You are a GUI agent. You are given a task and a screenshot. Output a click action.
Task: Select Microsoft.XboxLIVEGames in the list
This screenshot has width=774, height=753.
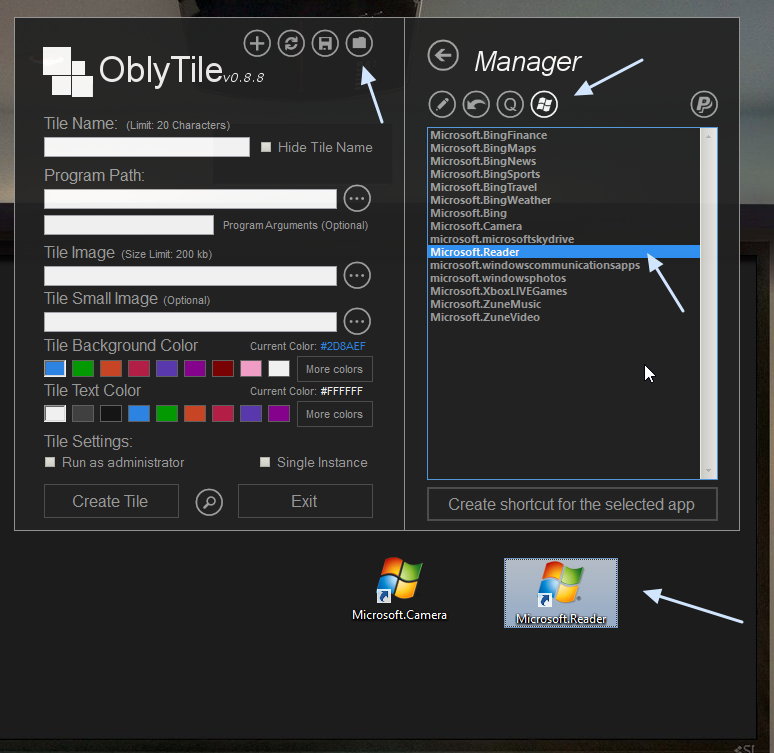tap(564, 291)
